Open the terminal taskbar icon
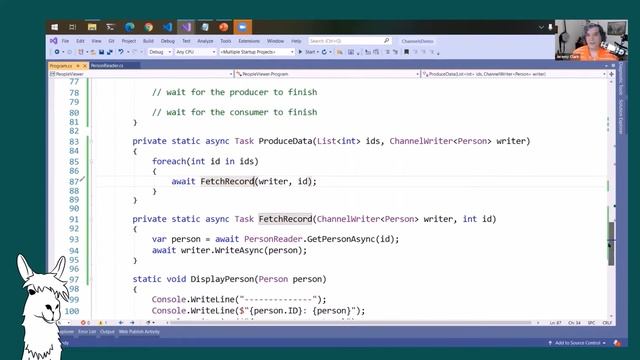 [x=110, y=27]
